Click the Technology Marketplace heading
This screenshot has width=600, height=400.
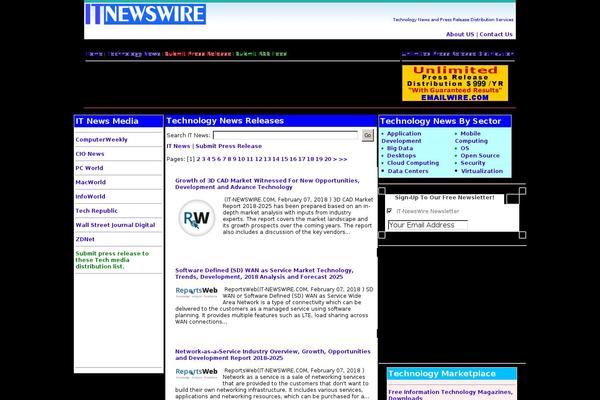click(442, 374)
